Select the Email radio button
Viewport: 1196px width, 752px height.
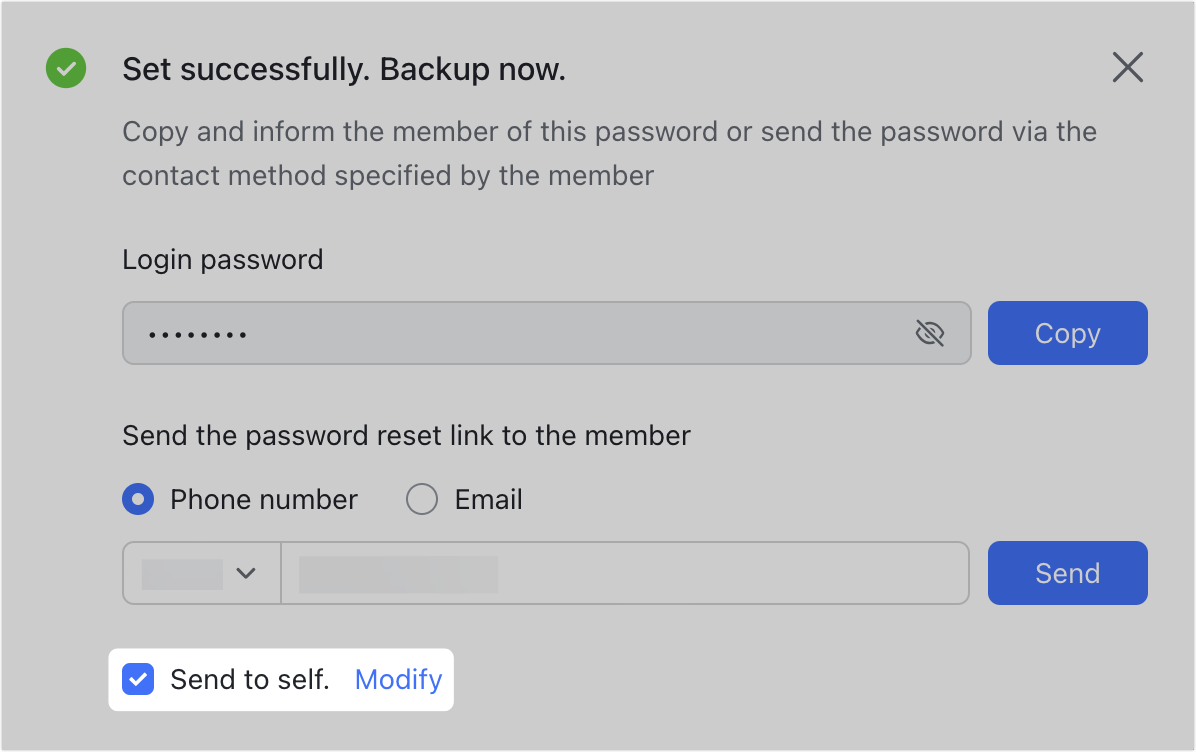tap(422, 499)
